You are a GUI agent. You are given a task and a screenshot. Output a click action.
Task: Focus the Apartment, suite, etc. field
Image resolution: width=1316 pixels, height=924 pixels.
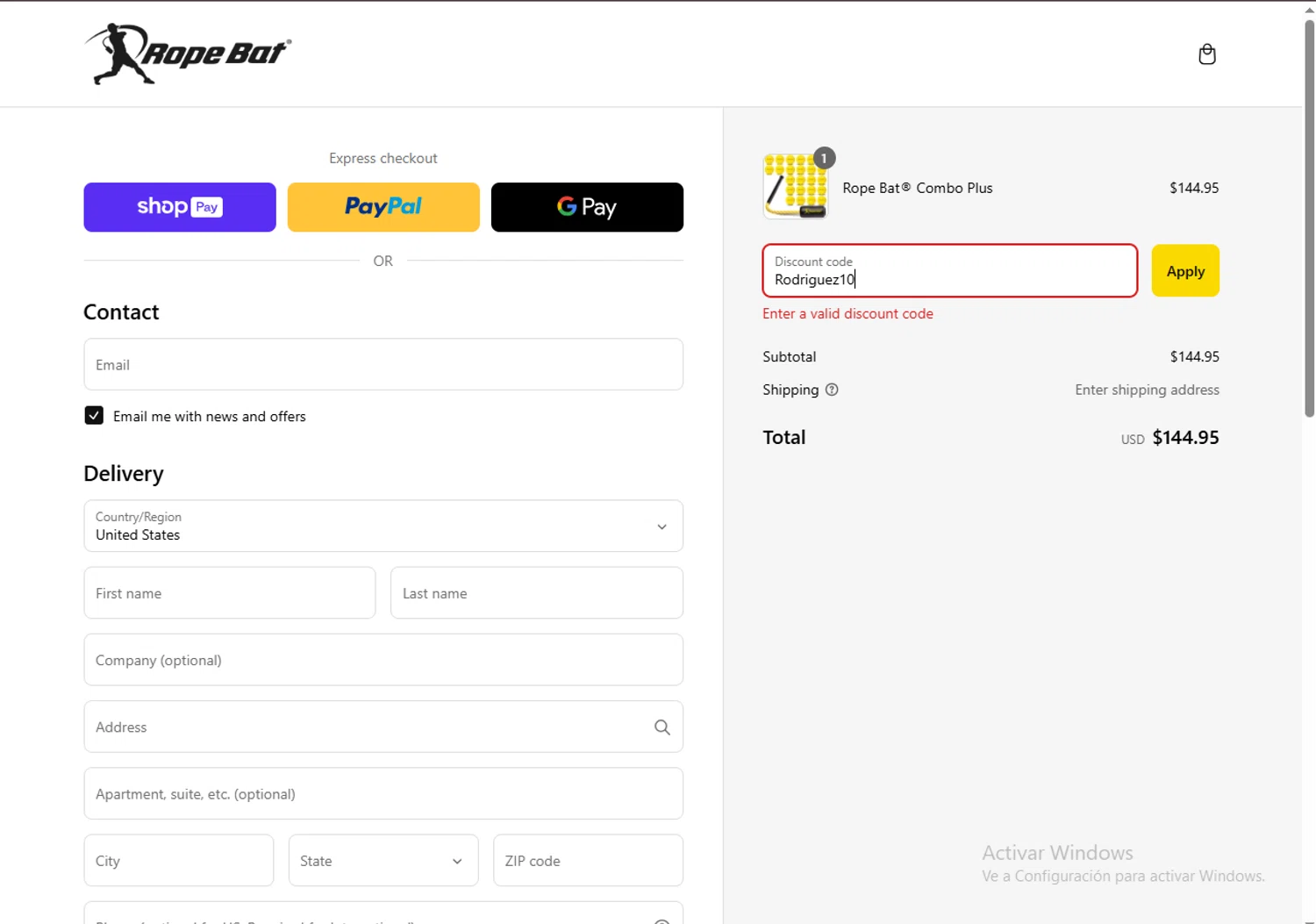[x=383, y=793]
